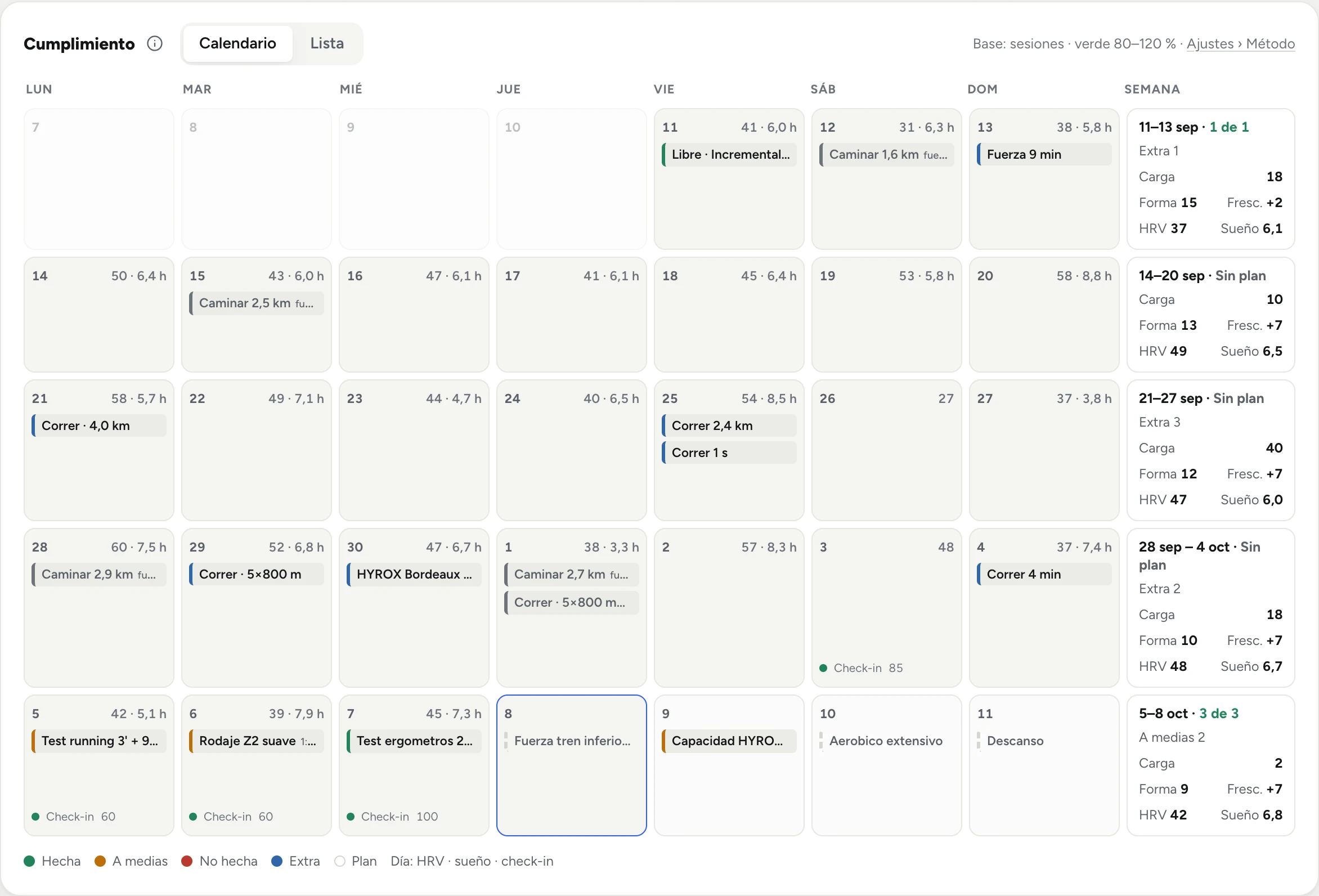Select day 26 cell showing 27

[886, 450]
